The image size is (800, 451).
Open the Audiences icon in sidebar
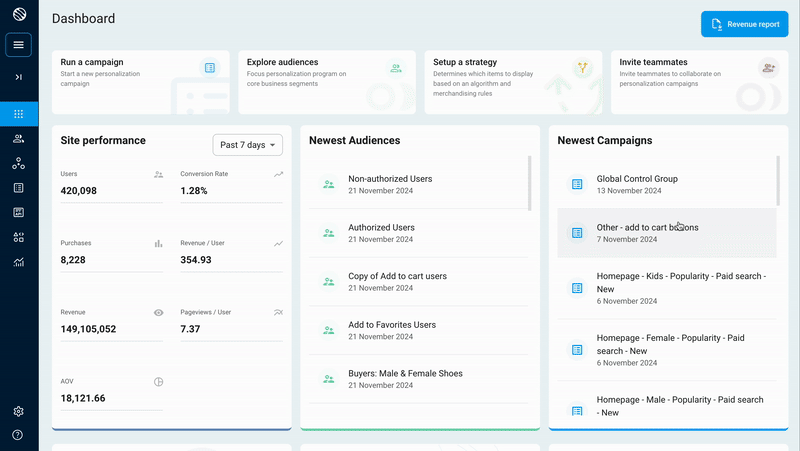click(x=19, y=139)
